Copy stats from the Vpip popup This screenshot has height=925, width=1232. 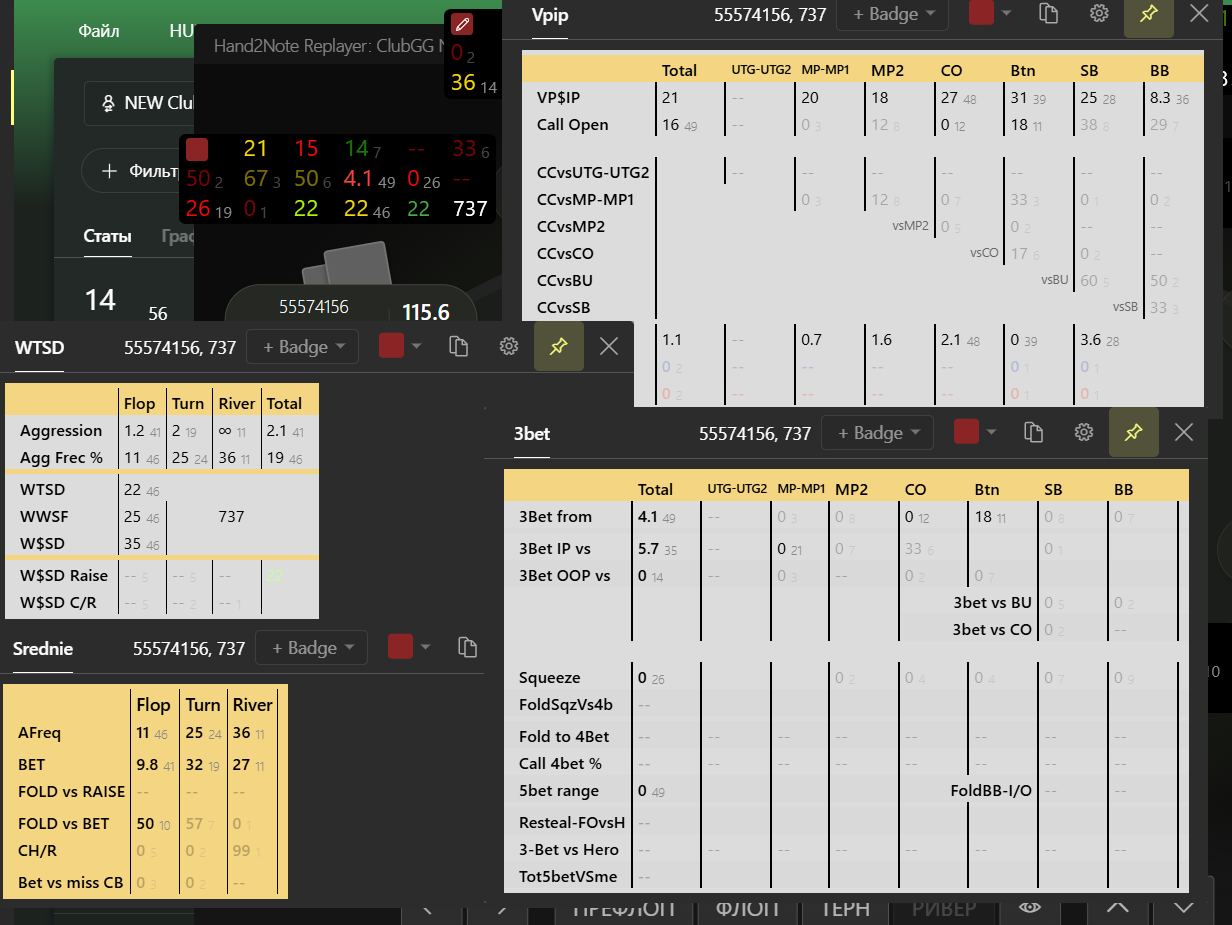click(1048, 14)
